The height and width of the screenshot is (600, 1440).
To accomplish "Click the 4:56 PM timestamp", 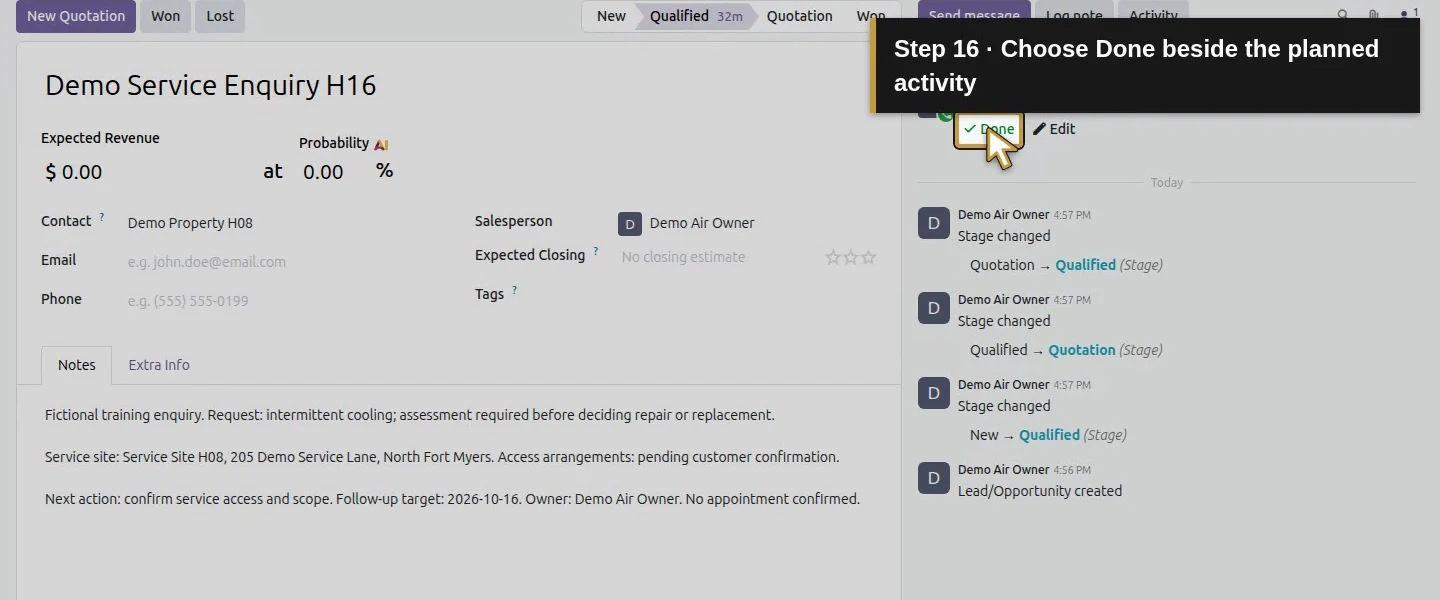I will click(x=1072, y=470).
